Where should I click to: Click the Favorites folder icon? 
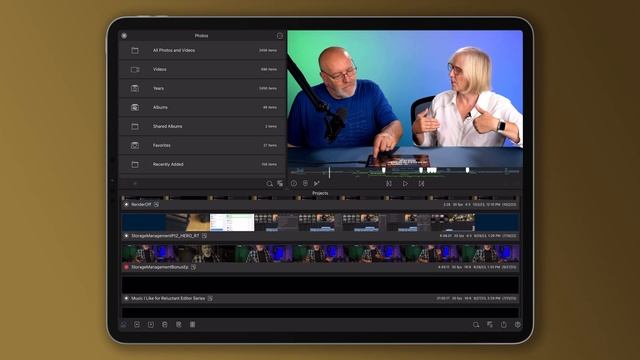pyautogui.click(x=135, y=145)
